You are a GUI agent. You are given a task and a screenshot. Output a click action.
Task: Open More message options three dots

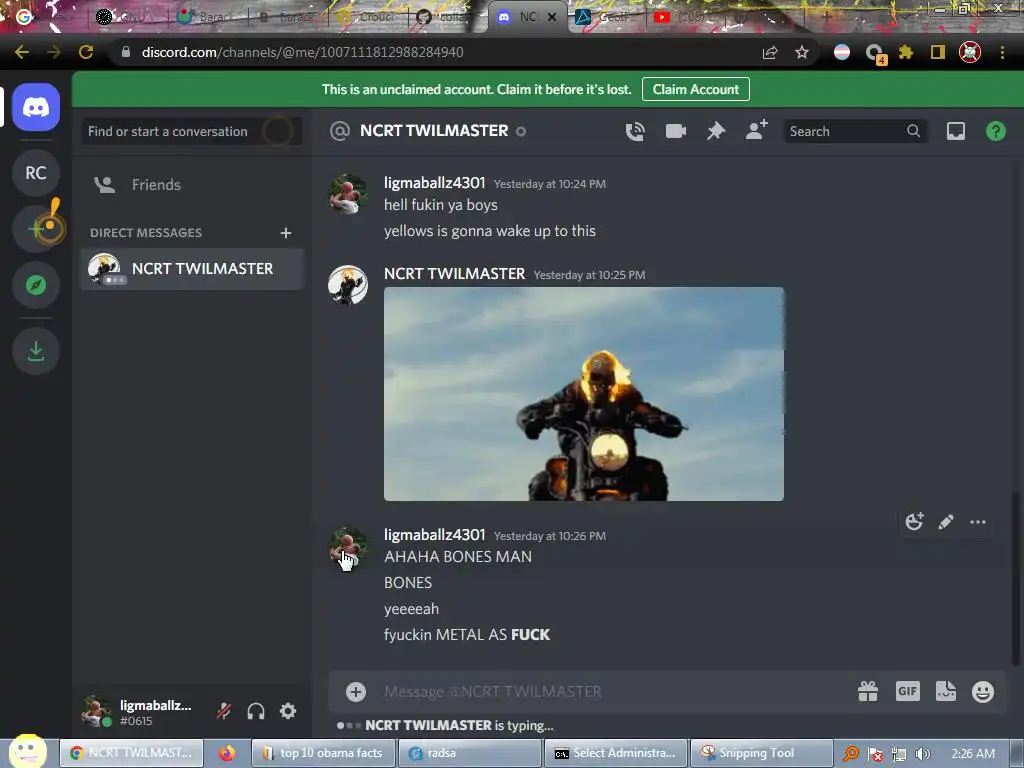pyautogui.click(x=978, y=521)
